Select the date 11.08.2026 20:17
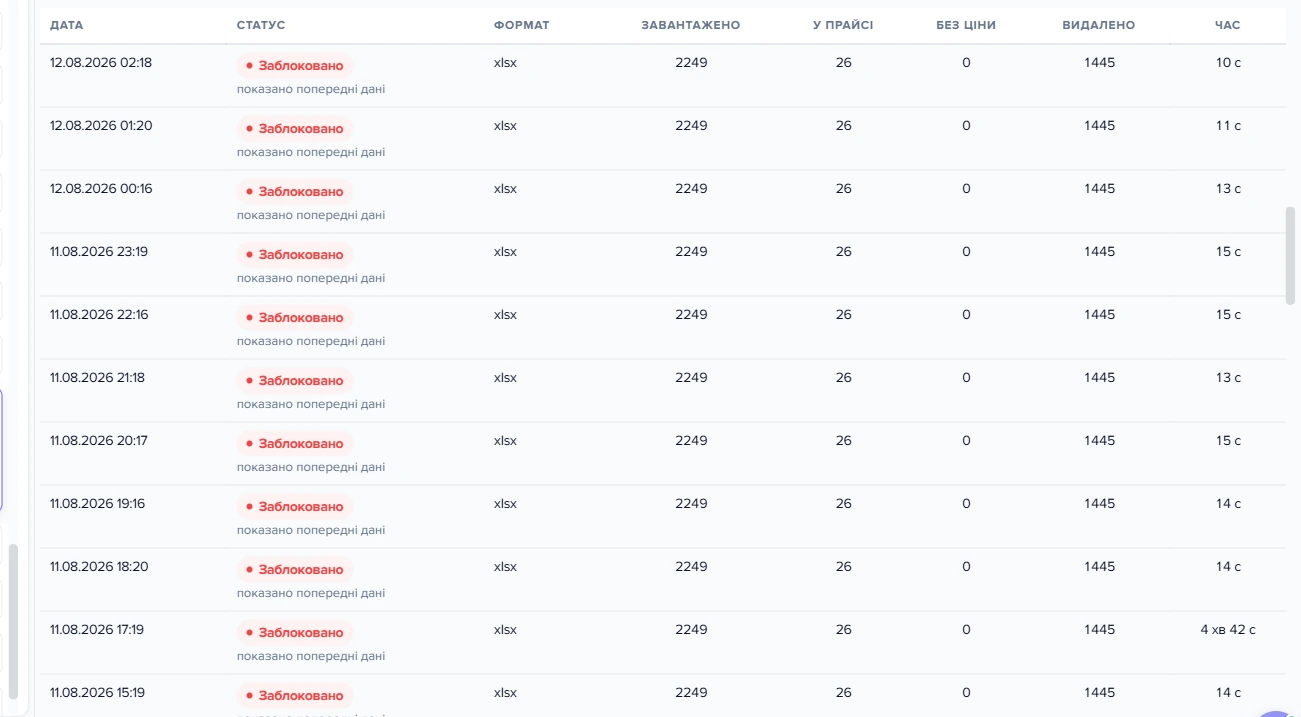Image resolution: width=1301 pixels, height=717 pixels. tap(99, 441)
